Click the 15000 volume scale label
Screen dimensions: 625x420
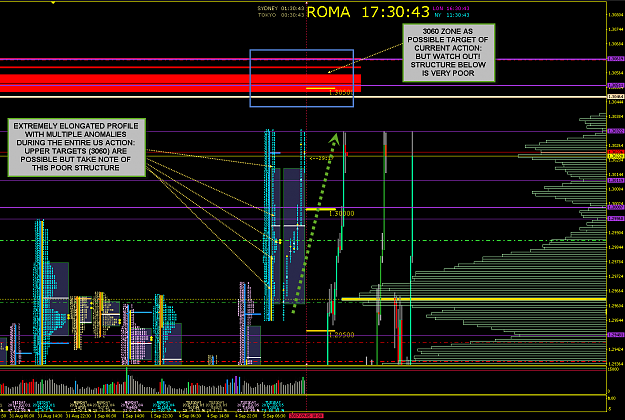tap(613, 369)
